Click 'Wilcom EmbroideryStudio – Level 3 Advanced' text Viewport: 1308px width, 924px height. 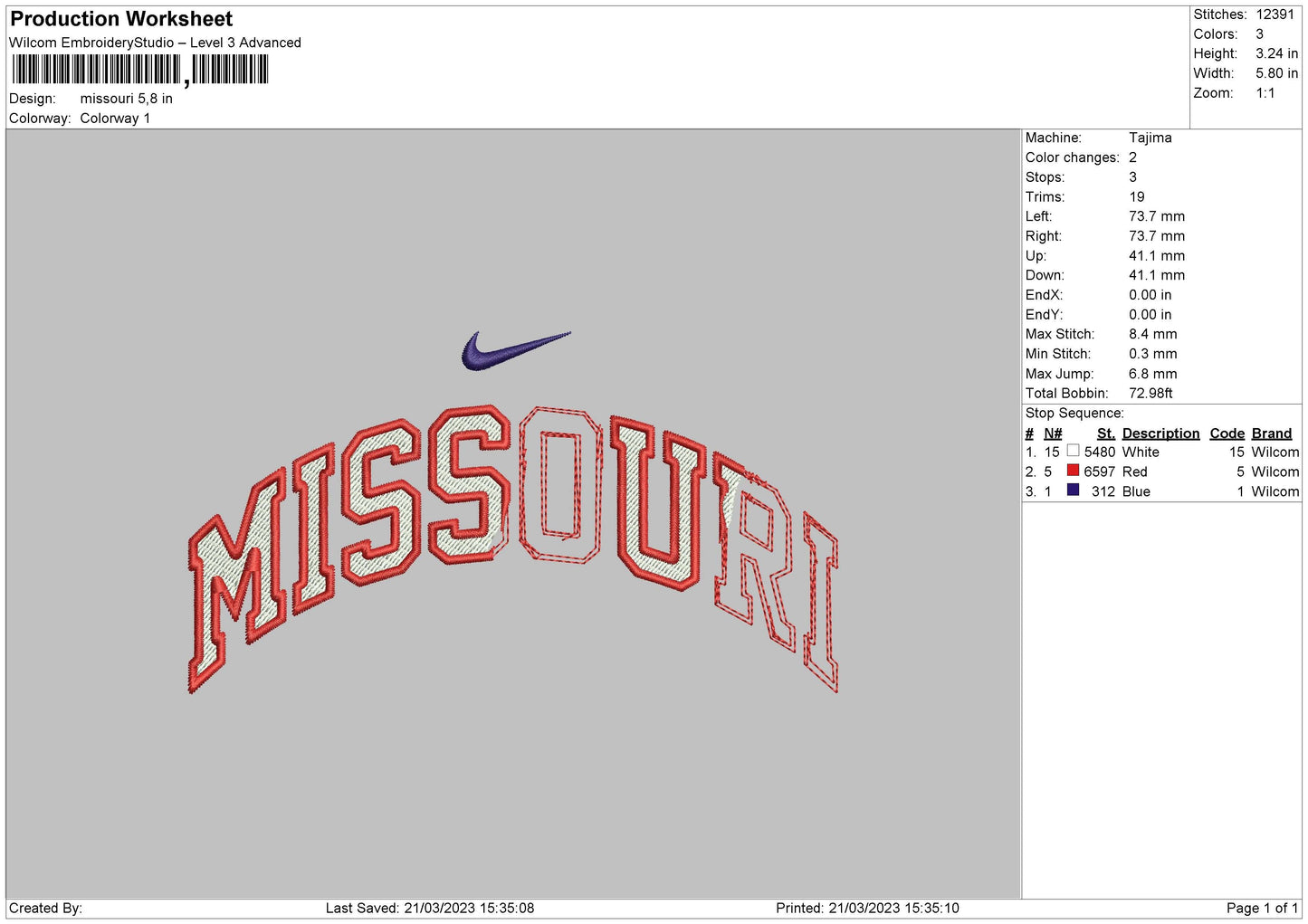click(155, 43)
